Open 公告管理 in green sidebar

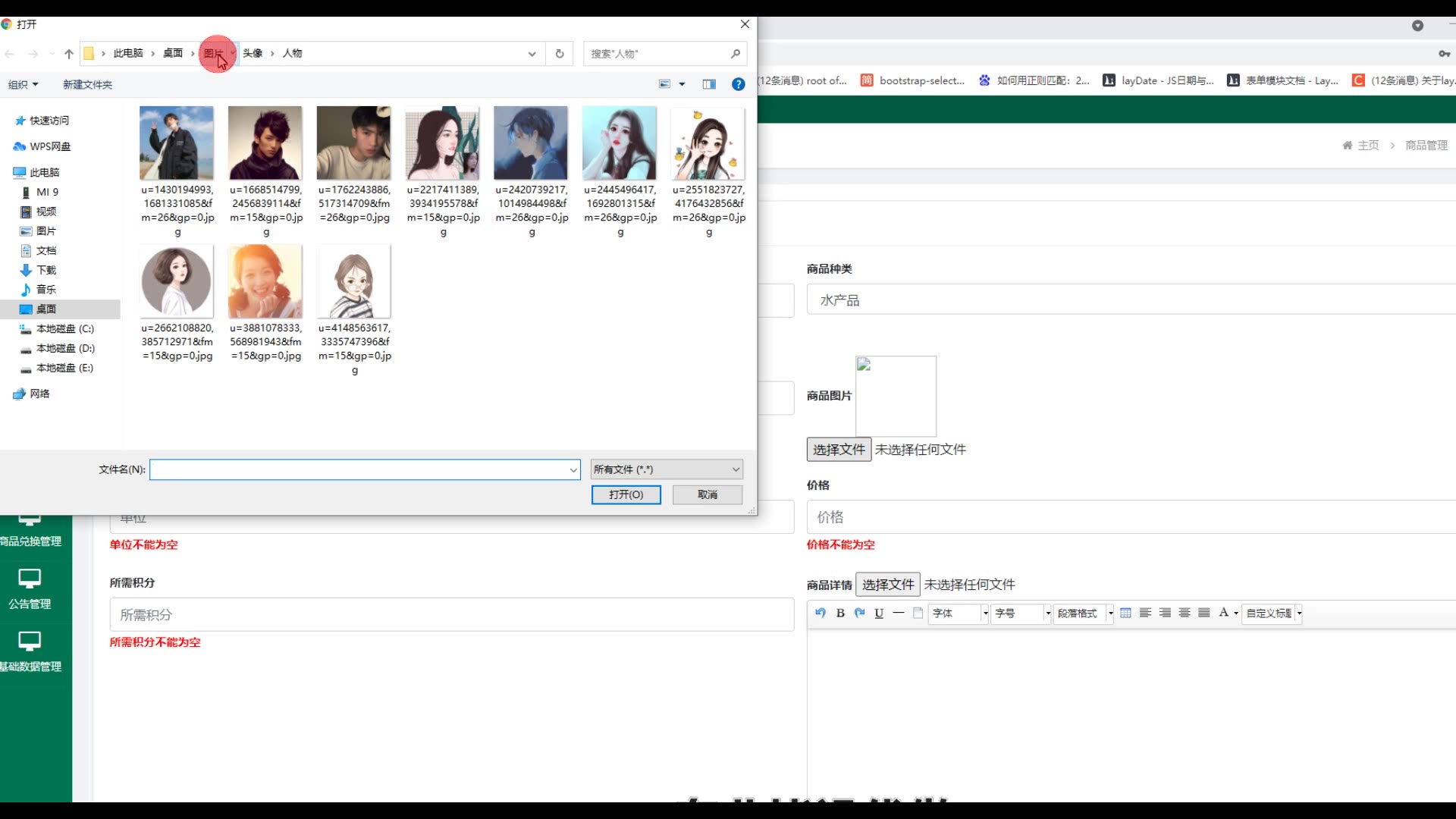(x=30, y=589)
